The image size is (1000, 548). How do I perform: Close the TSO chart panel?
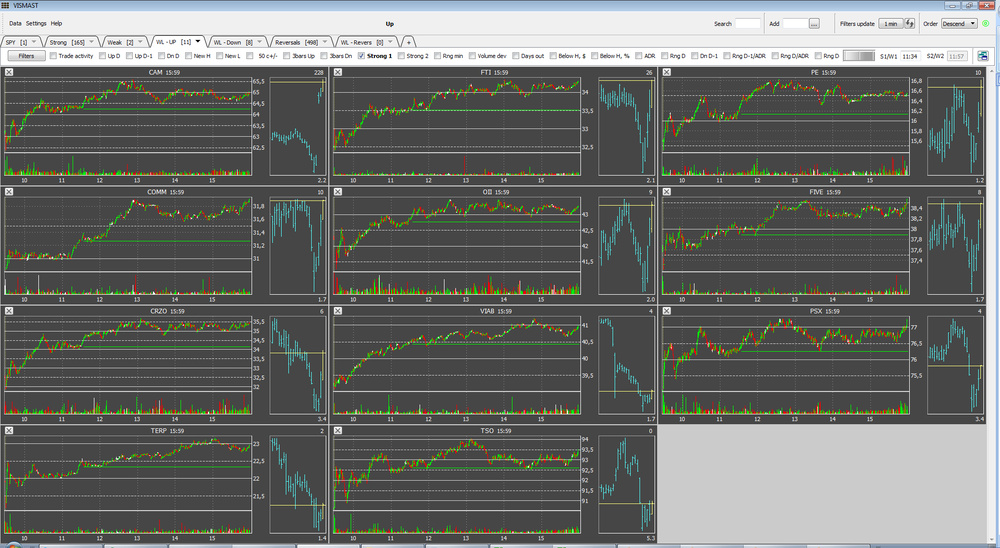tap(338, 431)
